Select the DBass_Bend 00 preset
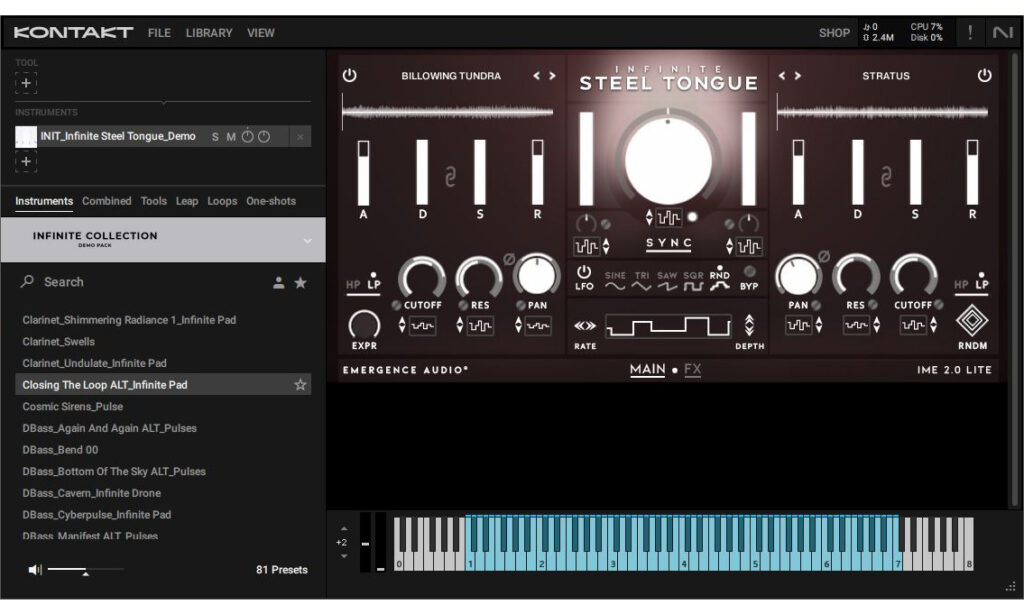The width and height of the screenshot is (1024, 614). 163,449
